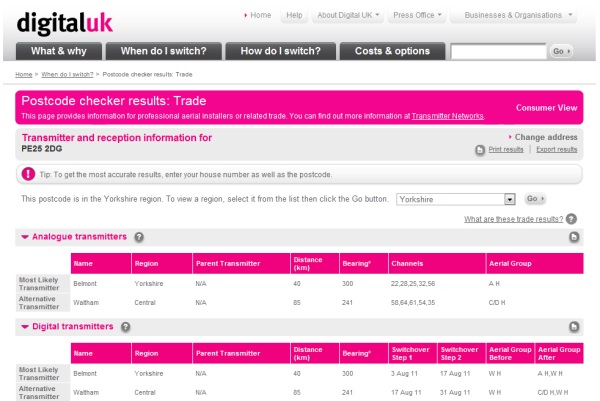The image size is (600, 401).
Task: Click Print results link
Action: 506,150
